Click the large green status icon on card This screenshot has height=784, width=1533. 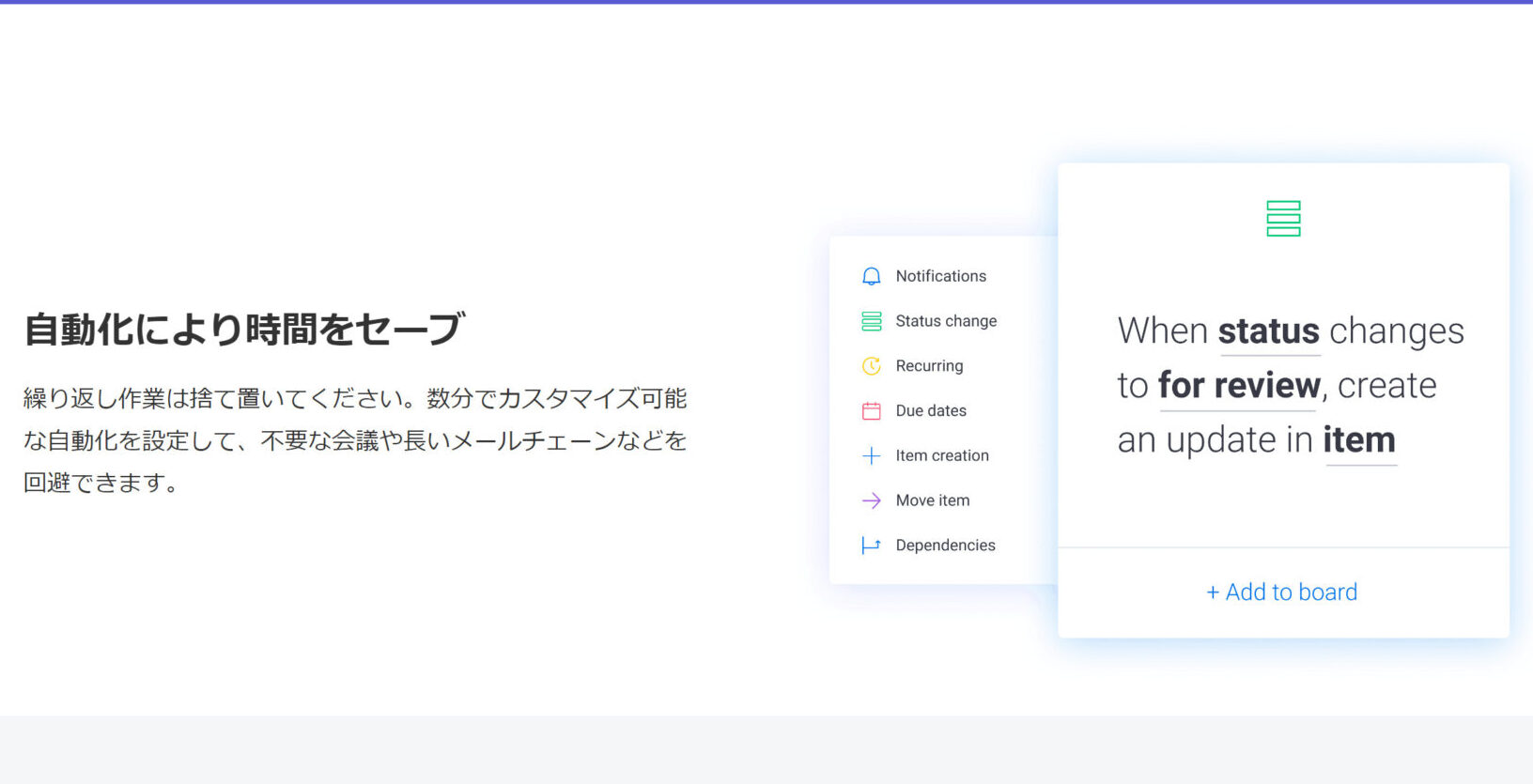click(x=1283, y=219)
